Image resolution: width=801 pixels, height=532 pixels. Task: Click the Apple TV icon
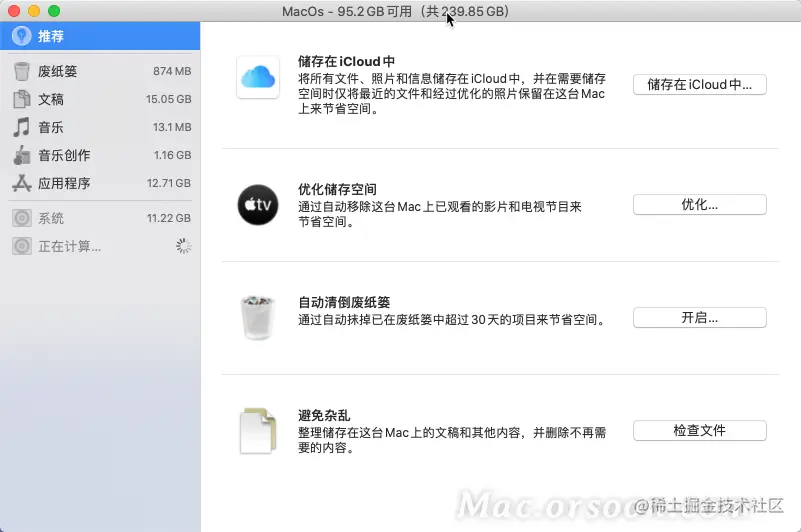point(258,205)
